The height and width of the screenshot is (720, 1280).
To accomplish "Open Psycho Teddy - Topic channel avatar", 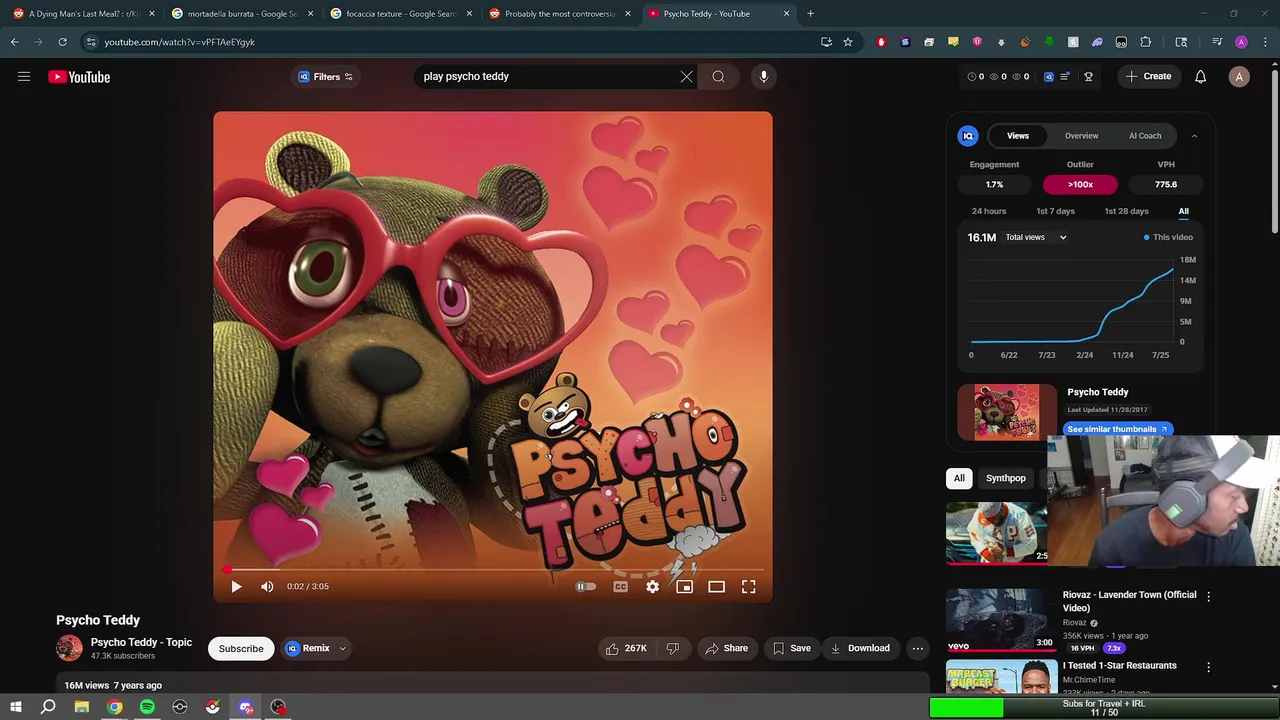I will 69,648.
